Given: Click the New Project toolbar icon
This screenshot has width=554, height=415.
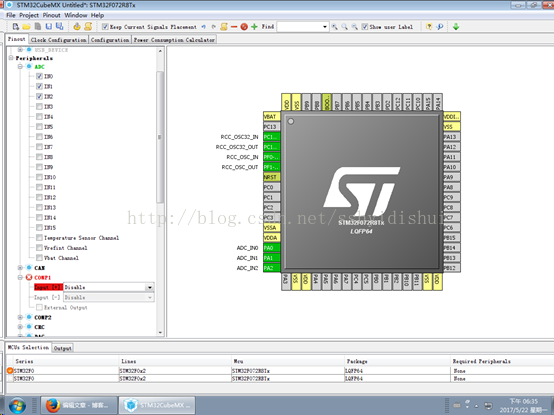Looking at the screenshot, I should point(16,26).
